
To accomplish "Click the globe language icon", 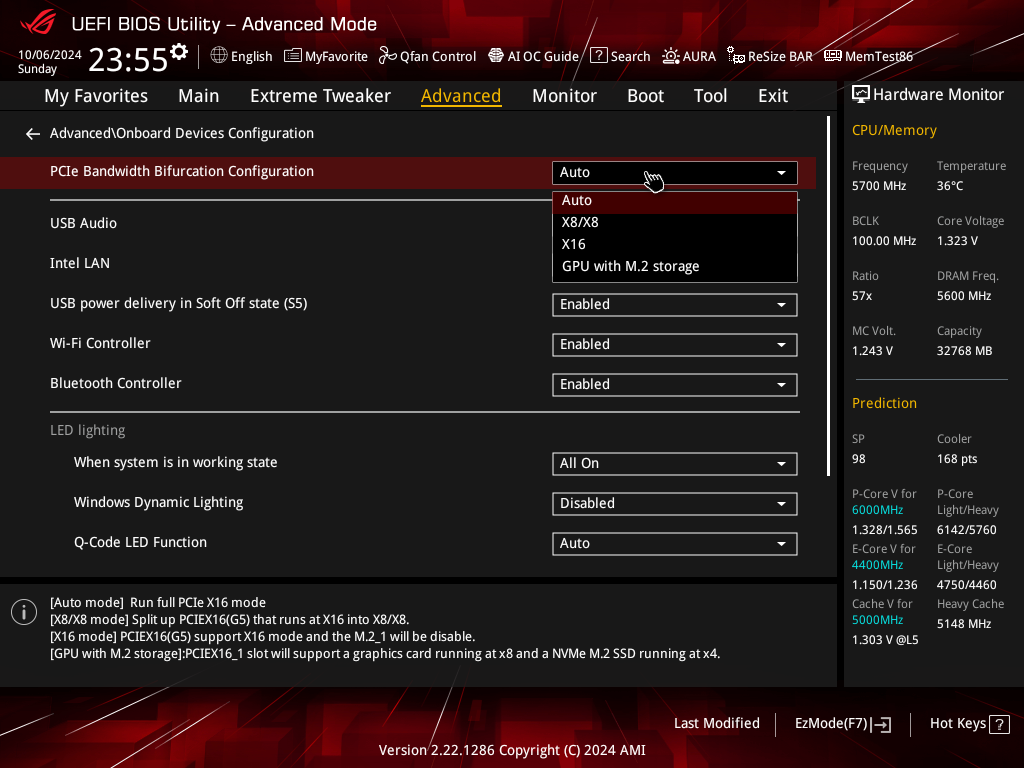I will pyautogui.click(x=219, y=56).
